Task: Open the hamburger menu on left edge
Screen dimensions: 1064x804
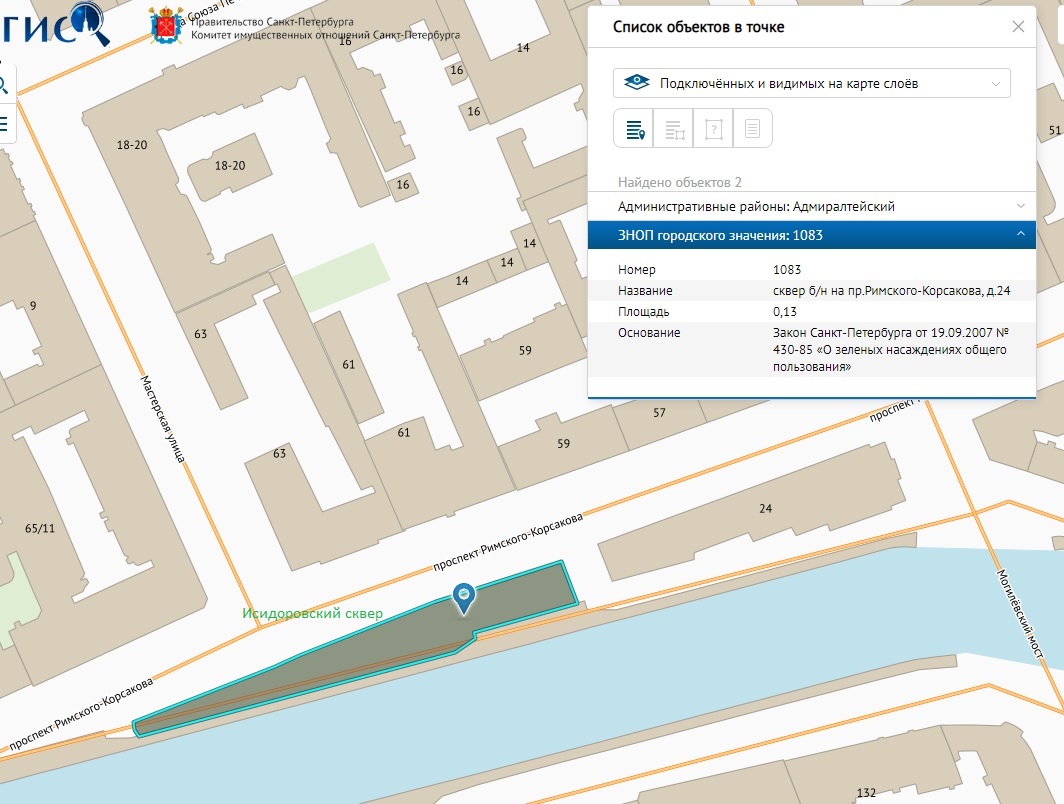Action: [x=4, y=124]
